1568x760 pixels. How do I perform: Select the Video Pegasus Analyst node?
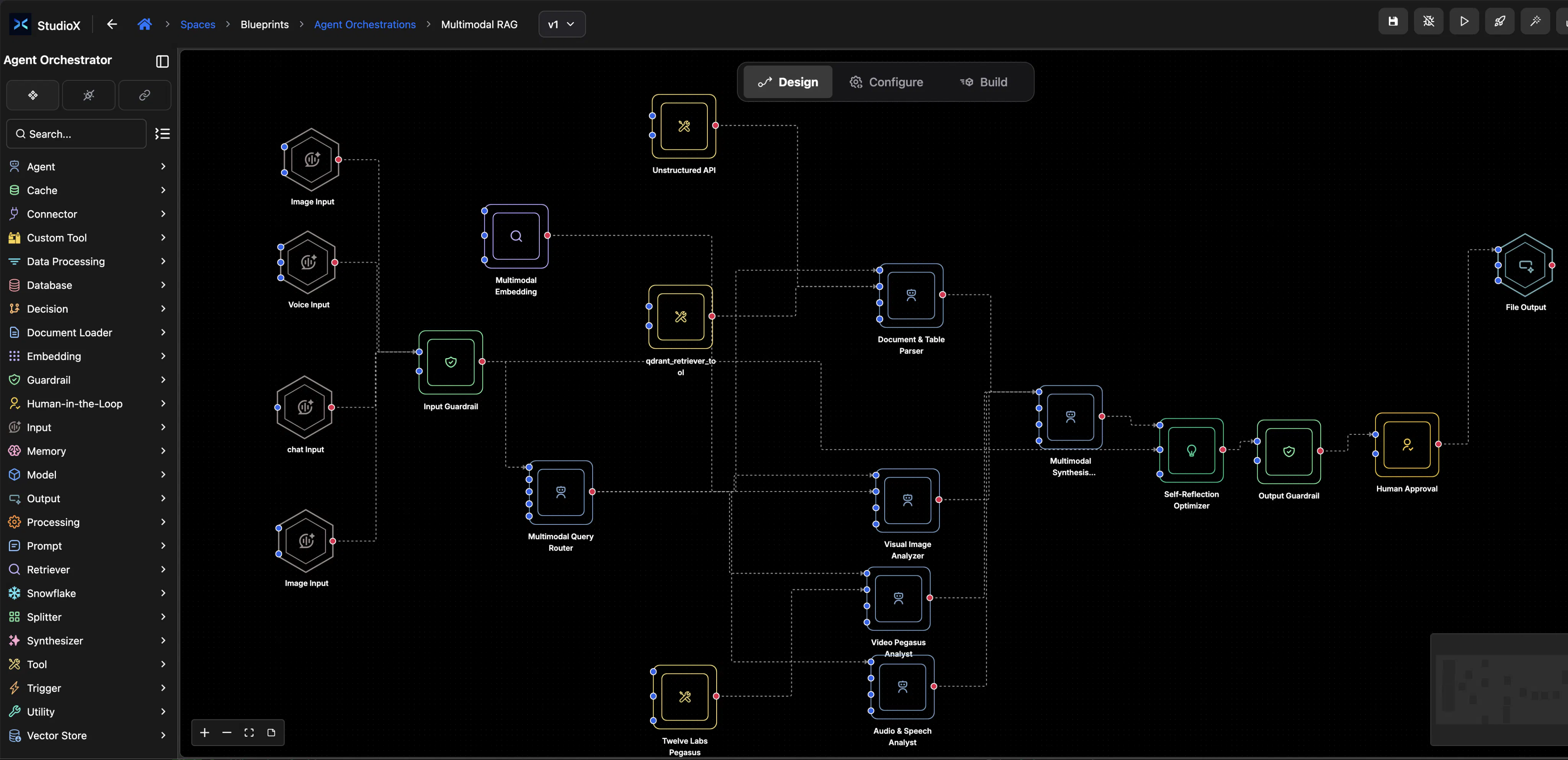pyautogui.click(x=898, y=599)
